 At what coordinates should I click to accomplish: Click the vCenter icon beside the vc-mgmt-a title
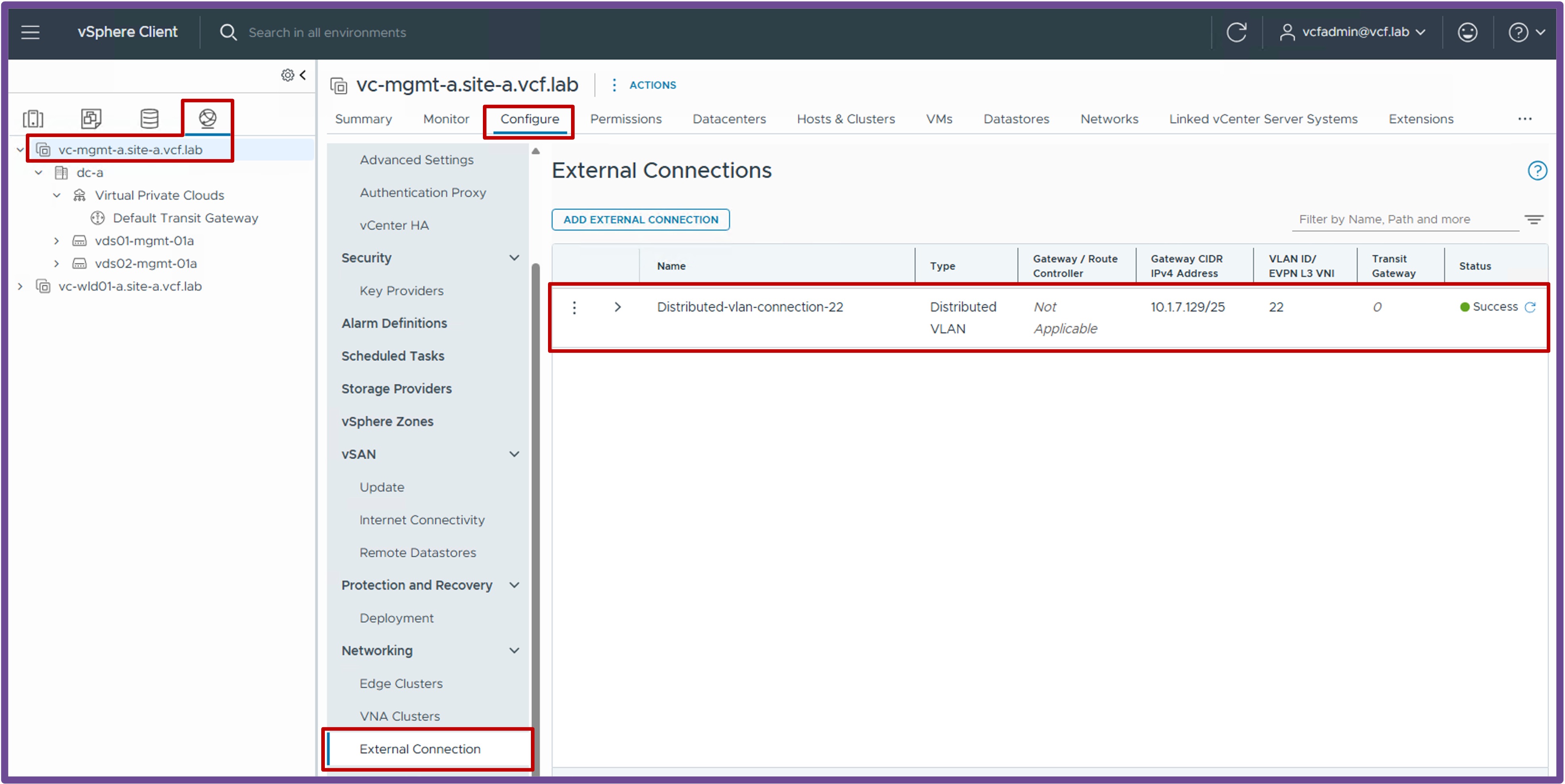[338, 86]
